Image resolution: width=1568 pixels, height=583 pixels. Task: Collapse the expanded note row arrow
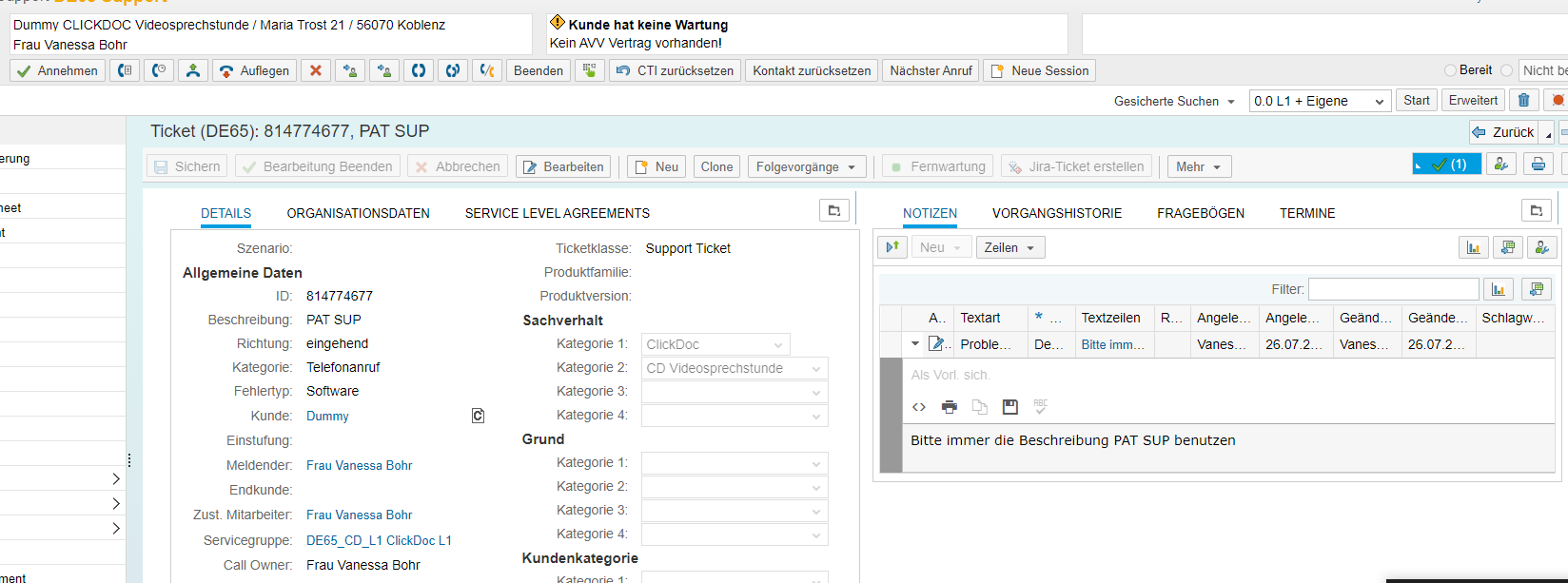(915, 344)
